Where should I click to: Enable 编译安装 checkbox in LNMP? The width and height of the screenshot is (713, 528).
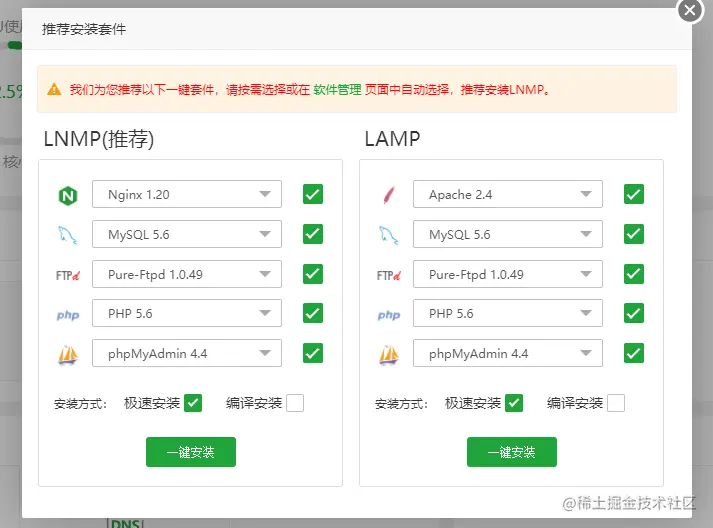point(295,403)
